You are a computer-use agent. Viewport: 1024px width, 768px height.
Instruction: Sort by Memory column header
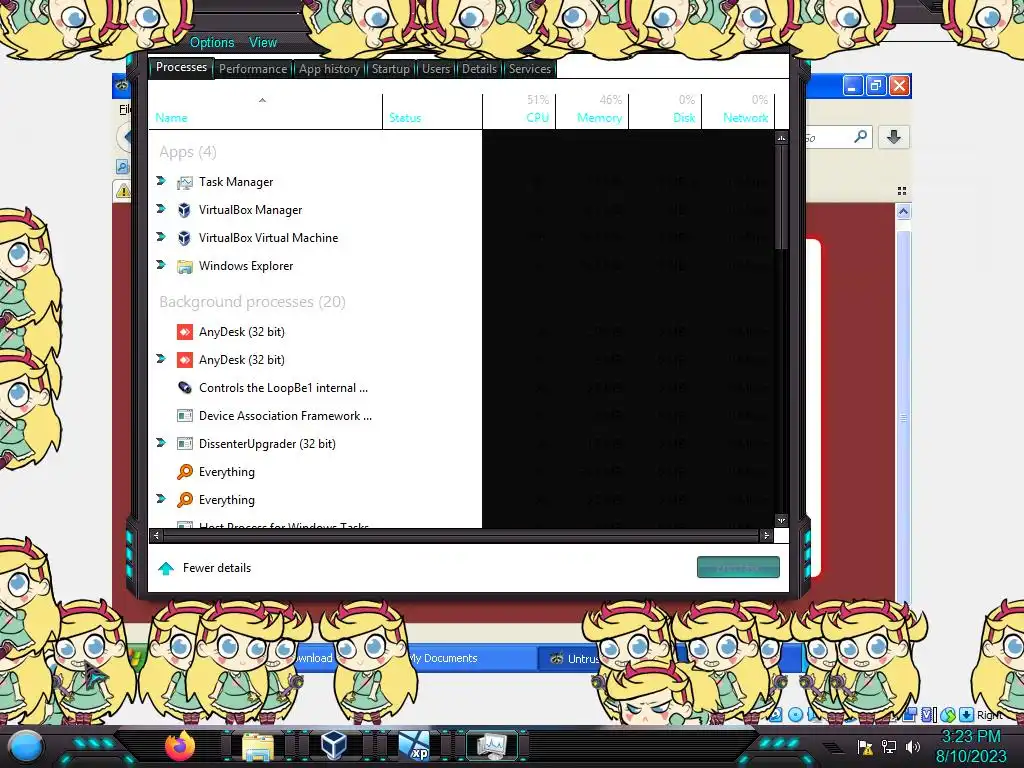point(592,111)
